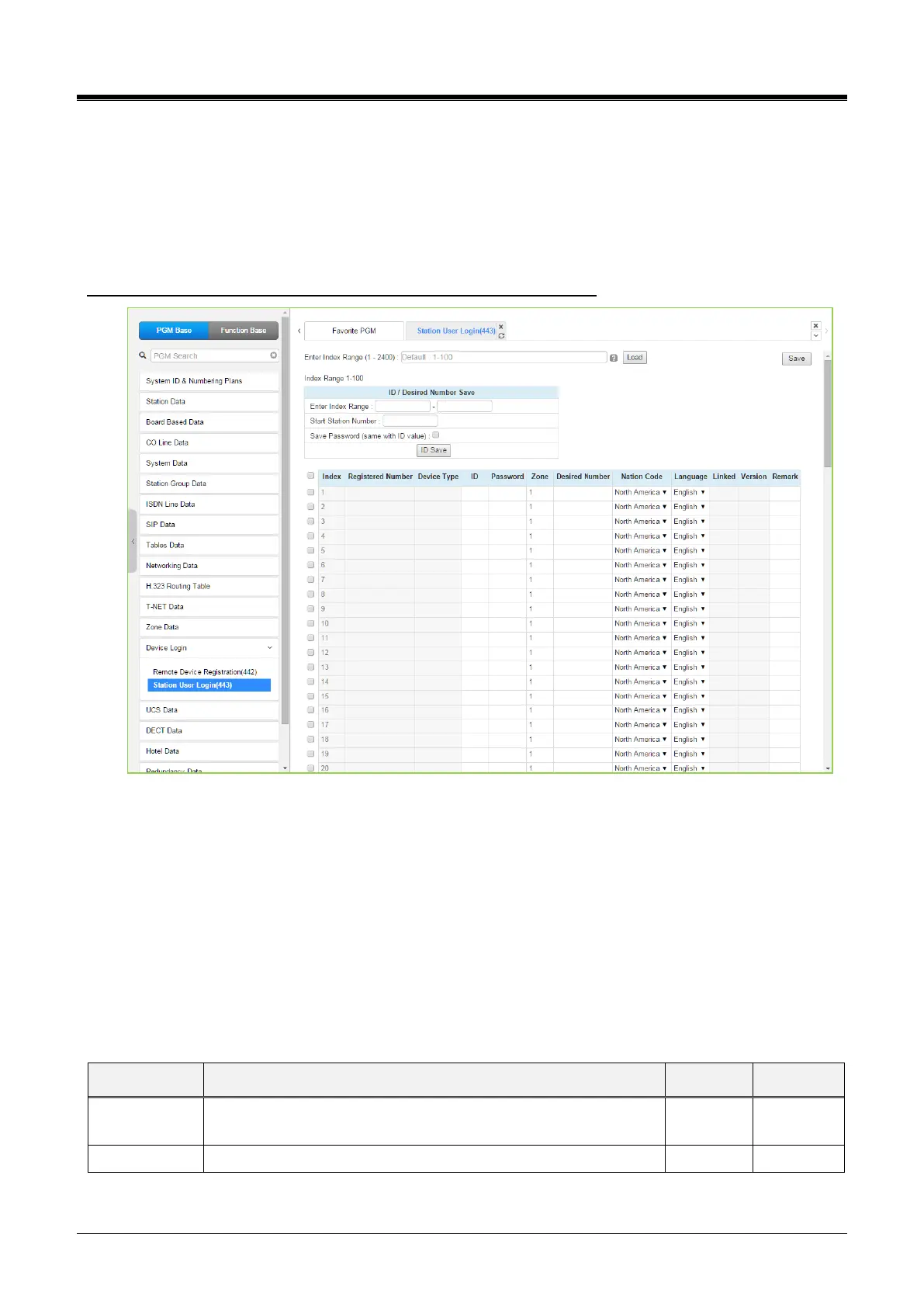
Task: Open System ID & Numbering Plans menu
Action: point(209,381)
